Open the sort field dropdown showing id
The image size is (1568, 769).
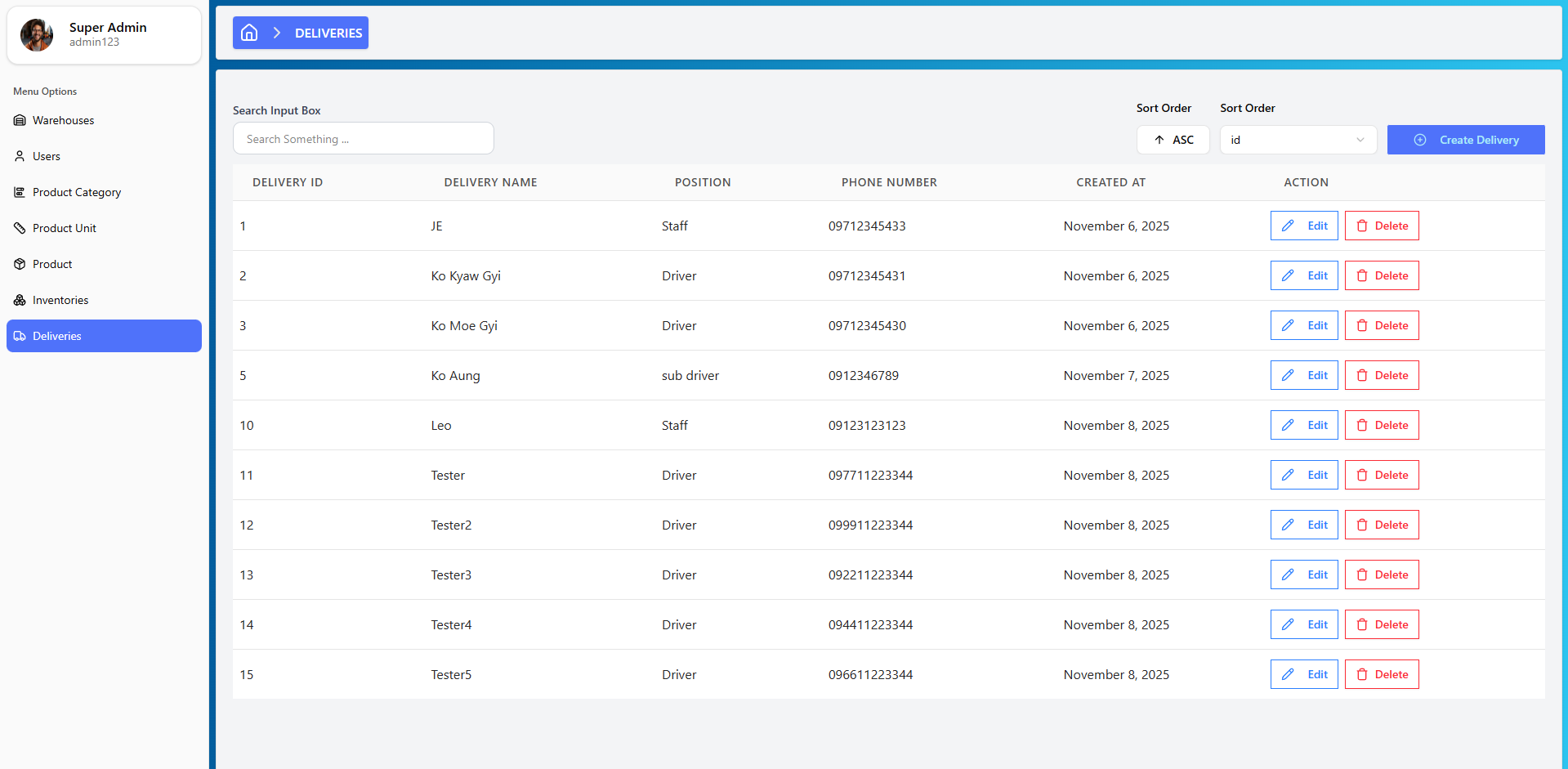pos(1298,140)
